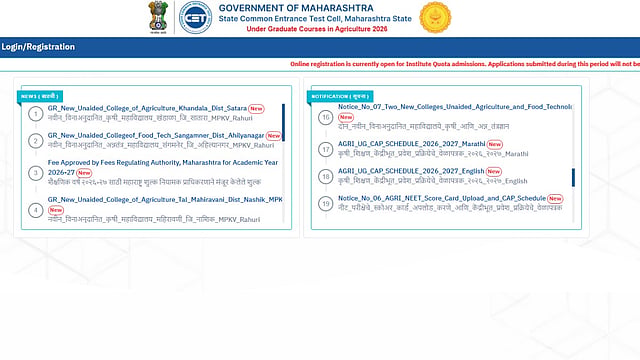
Task: Click the Notification panel scrollbar thumb
Action: click(573, 178)
